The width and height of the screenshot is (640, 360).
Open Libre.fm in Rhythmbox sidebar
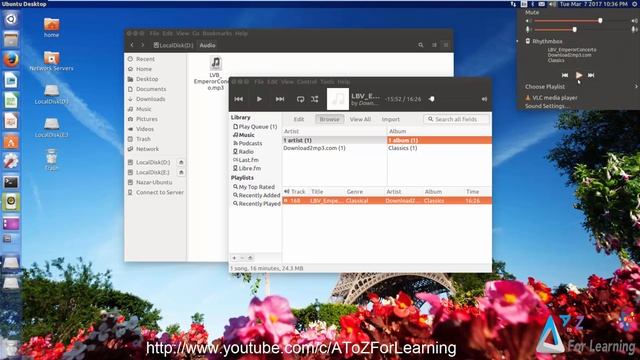click(x=247, y=168)
